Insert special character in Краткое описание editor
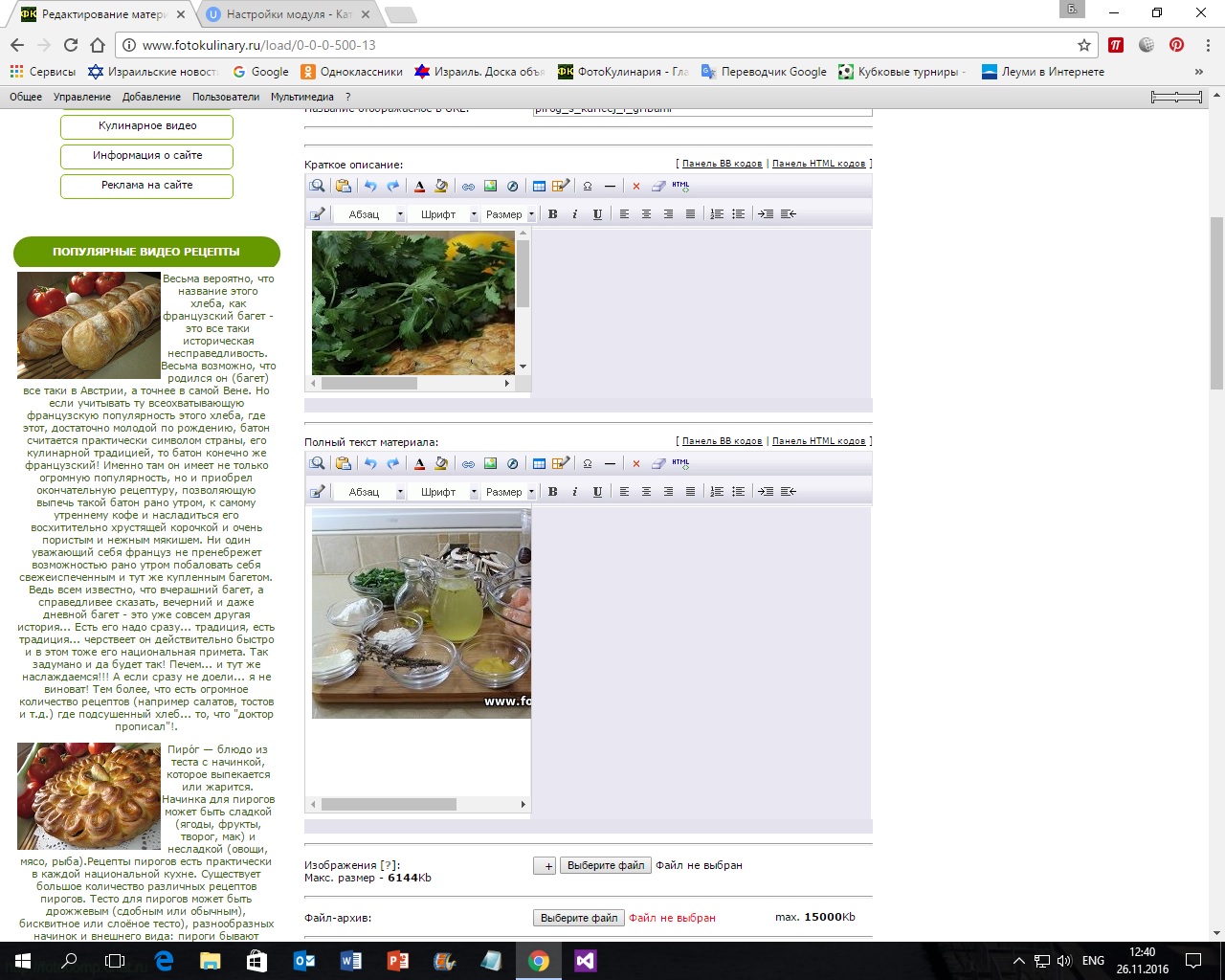This screenshot has height=980, width=1225. [588, 186]
